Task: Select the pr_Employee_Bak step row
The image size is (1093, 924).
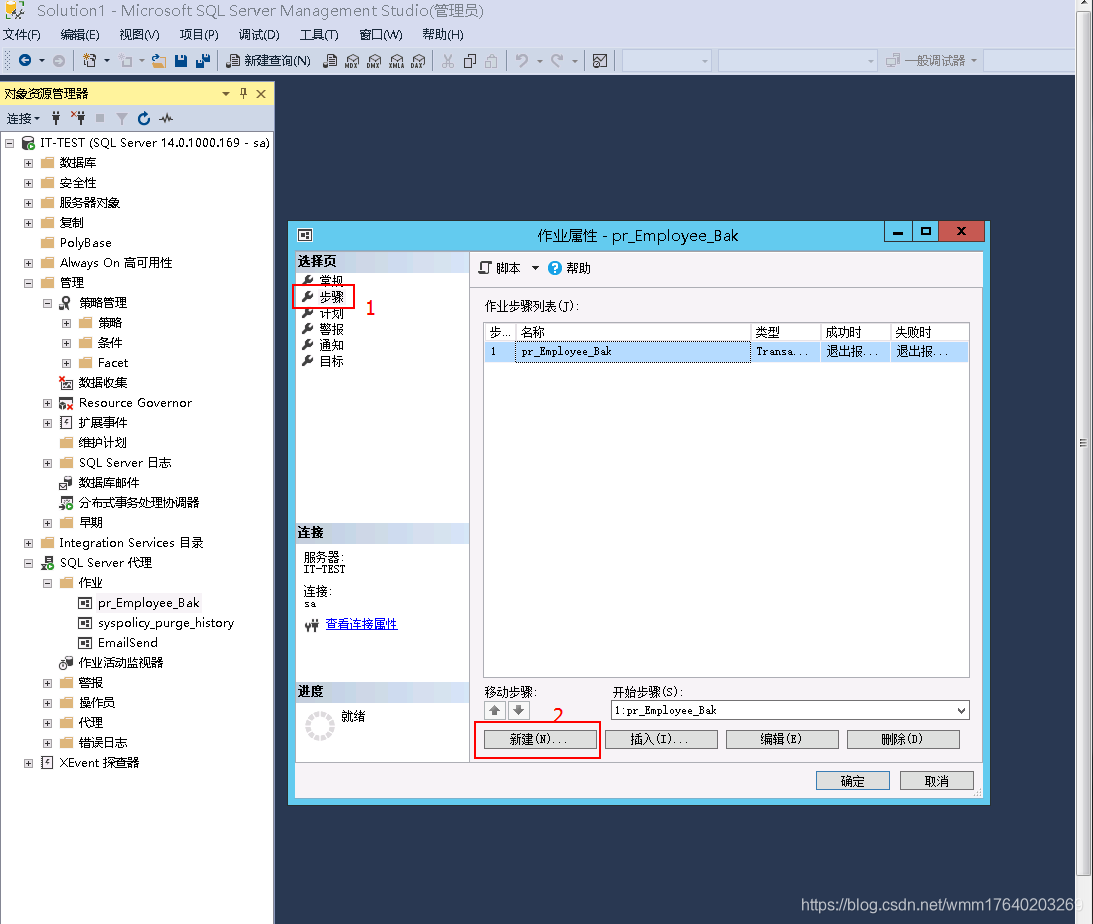Action: pos(632,351)
